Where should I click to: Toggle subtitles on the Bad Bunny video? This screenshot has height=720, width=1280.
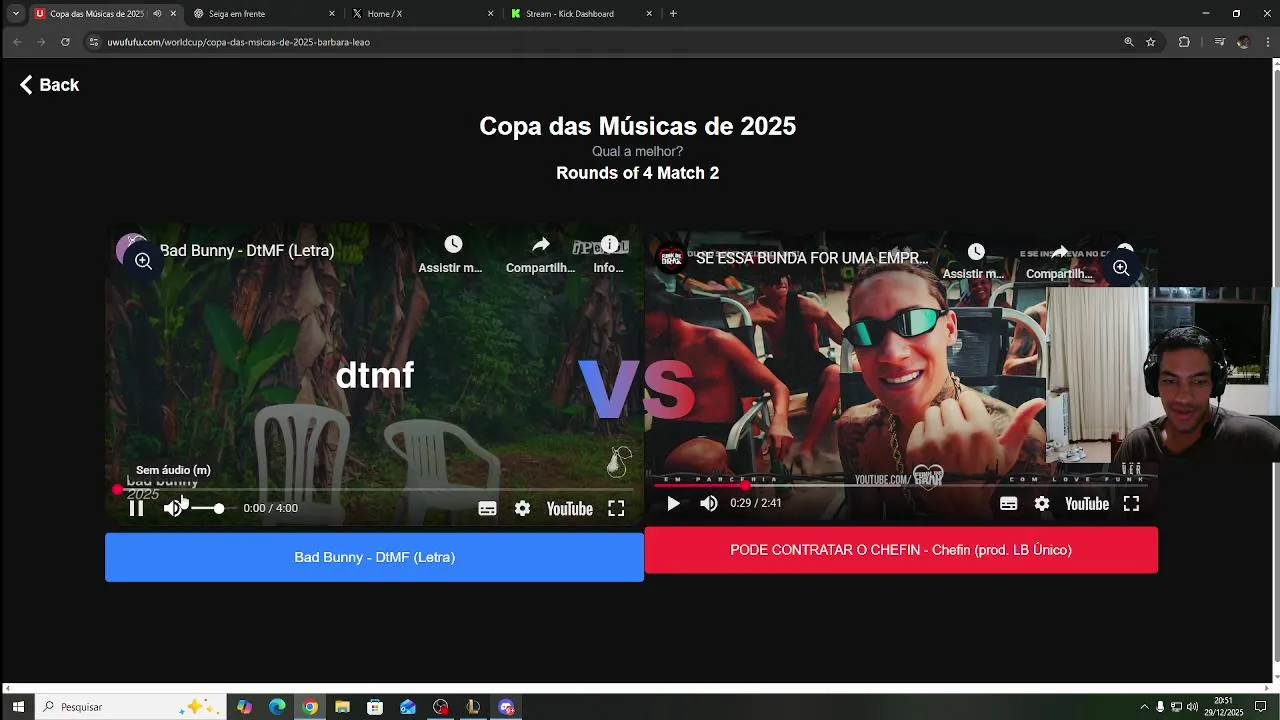(x=487, y=508)
